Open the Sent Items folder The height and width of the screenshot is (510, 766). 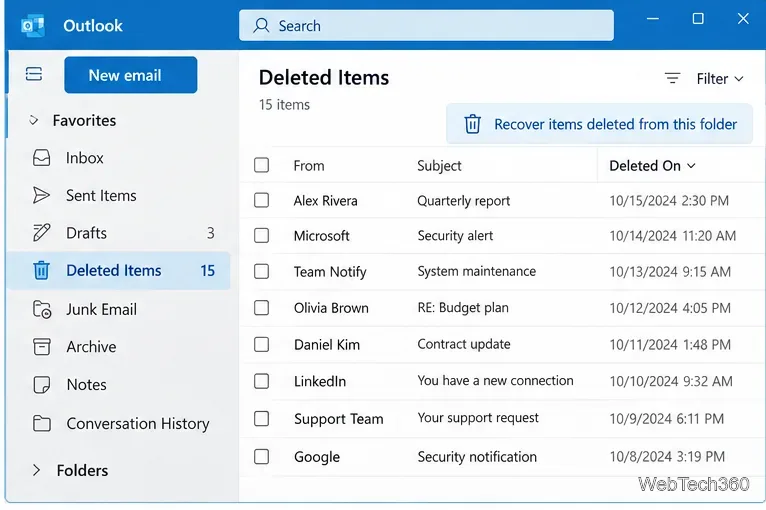(117, 195)
